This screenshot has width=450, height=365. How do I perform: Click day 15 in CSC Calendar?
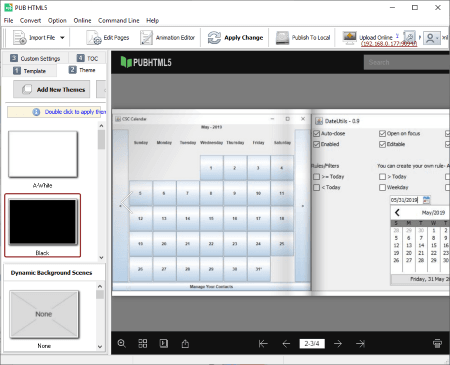click(211, 218)
